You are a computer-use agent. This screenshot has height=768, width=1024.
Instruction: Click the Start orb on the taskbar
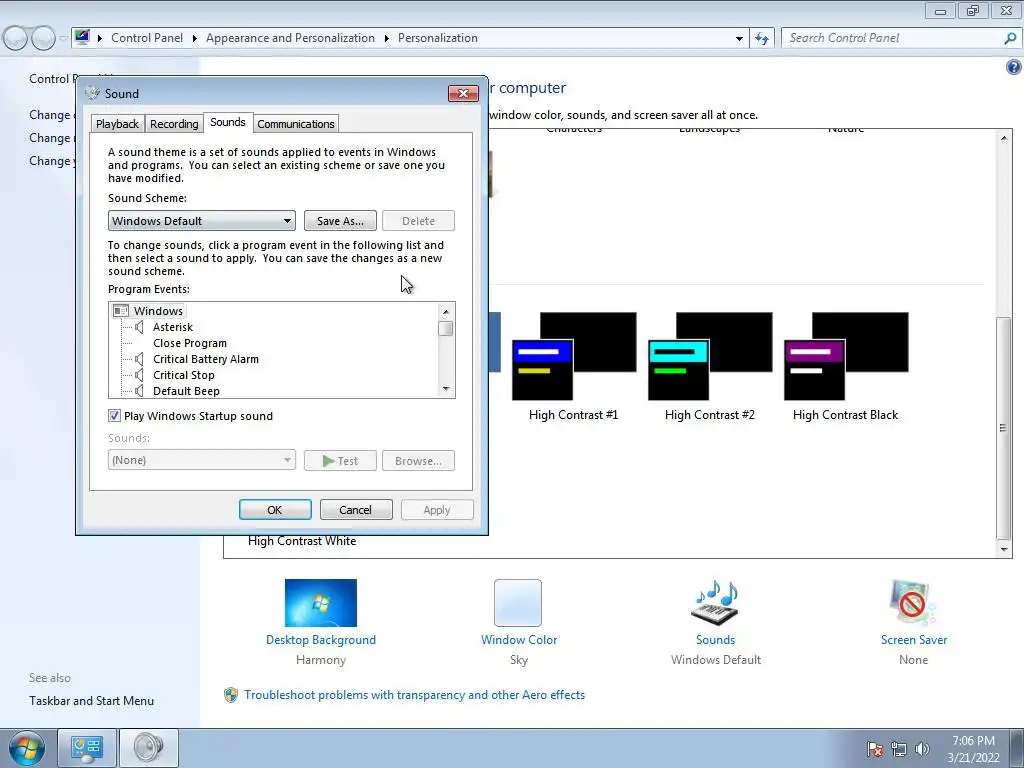(26, 748)
